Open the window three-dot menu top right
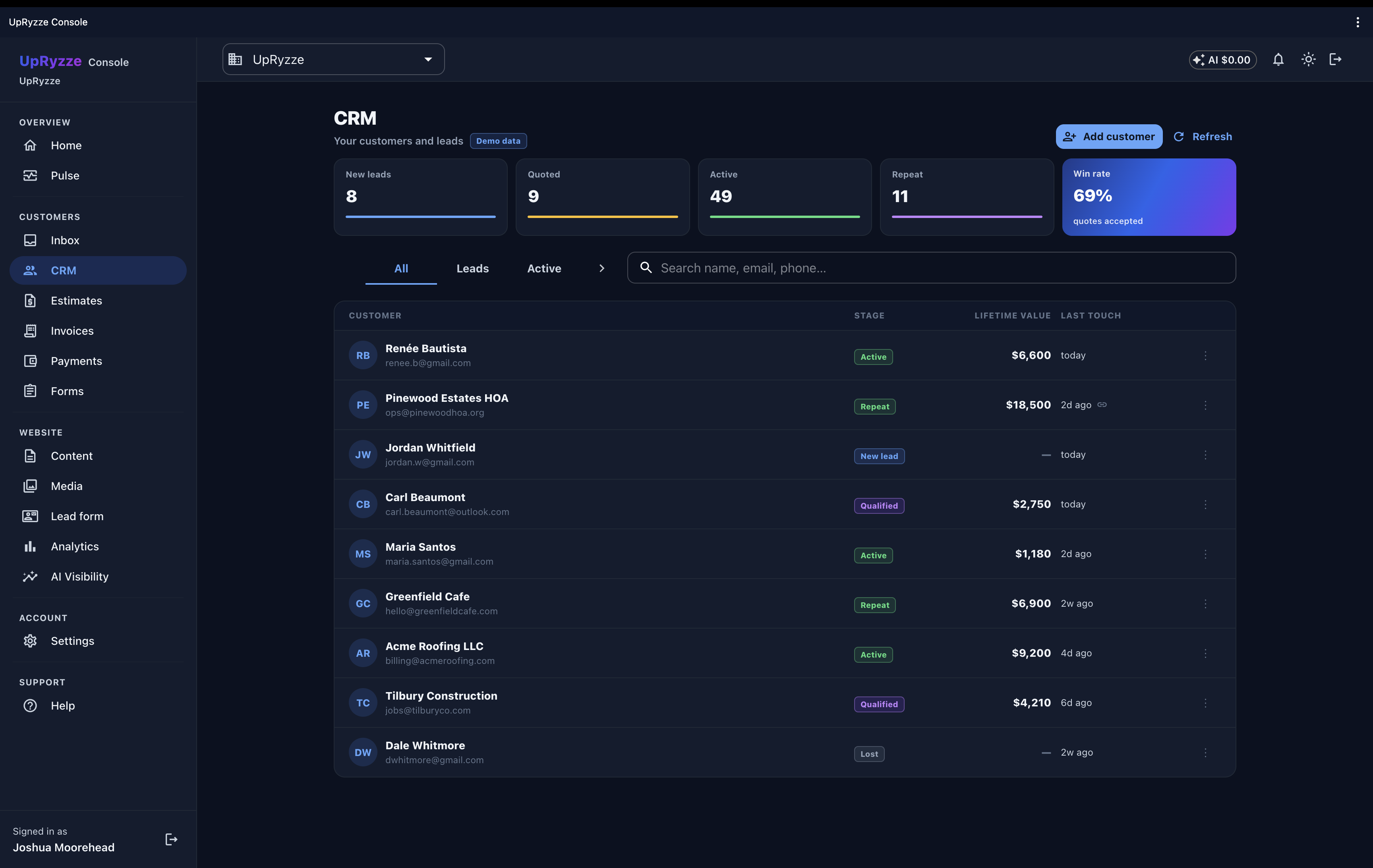The width and height of the screenshot is (1373, 868). tap(1358, 22)
